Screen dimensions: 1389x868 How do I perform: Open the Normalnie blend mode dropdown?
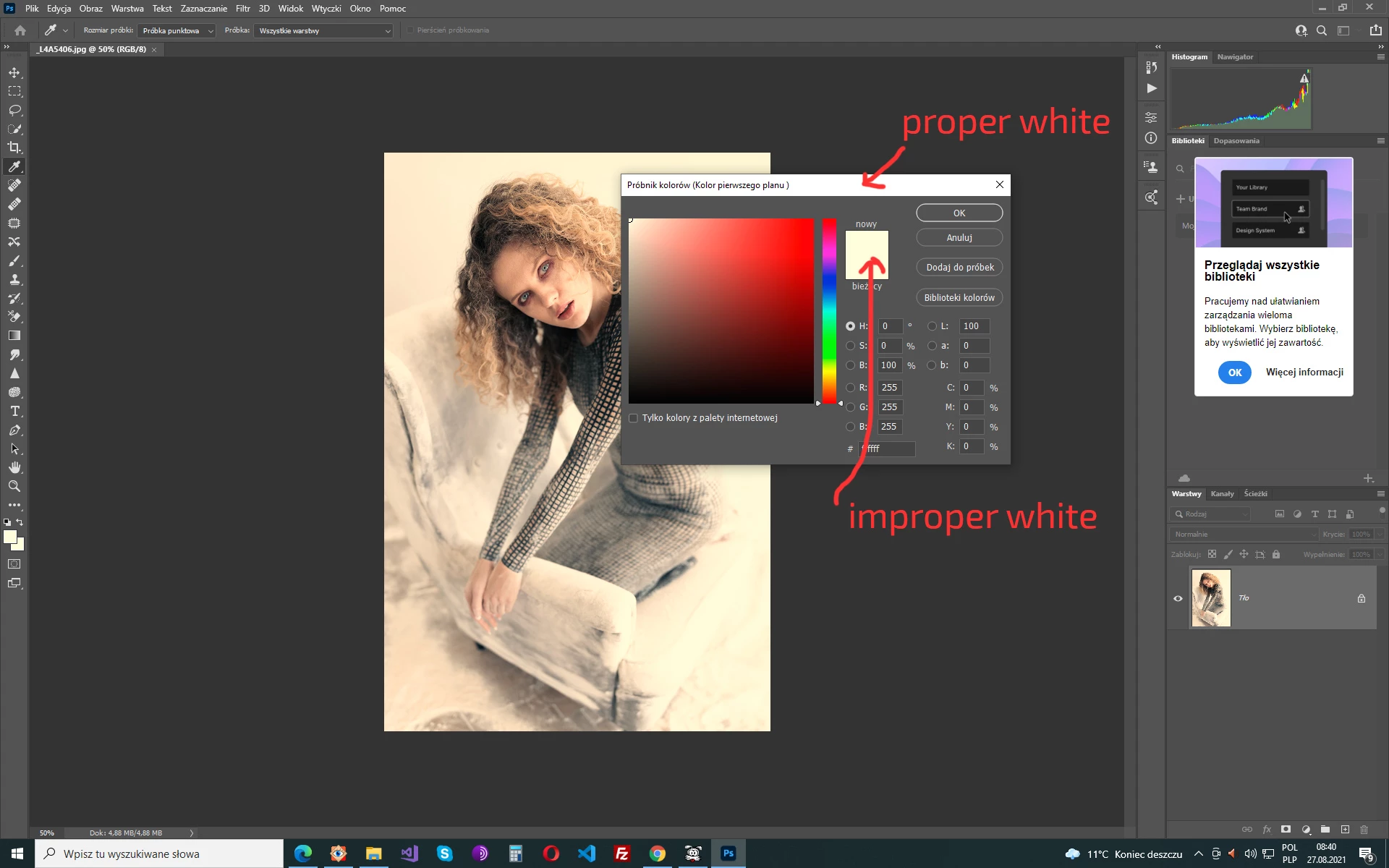click(x=1244, y=534)
